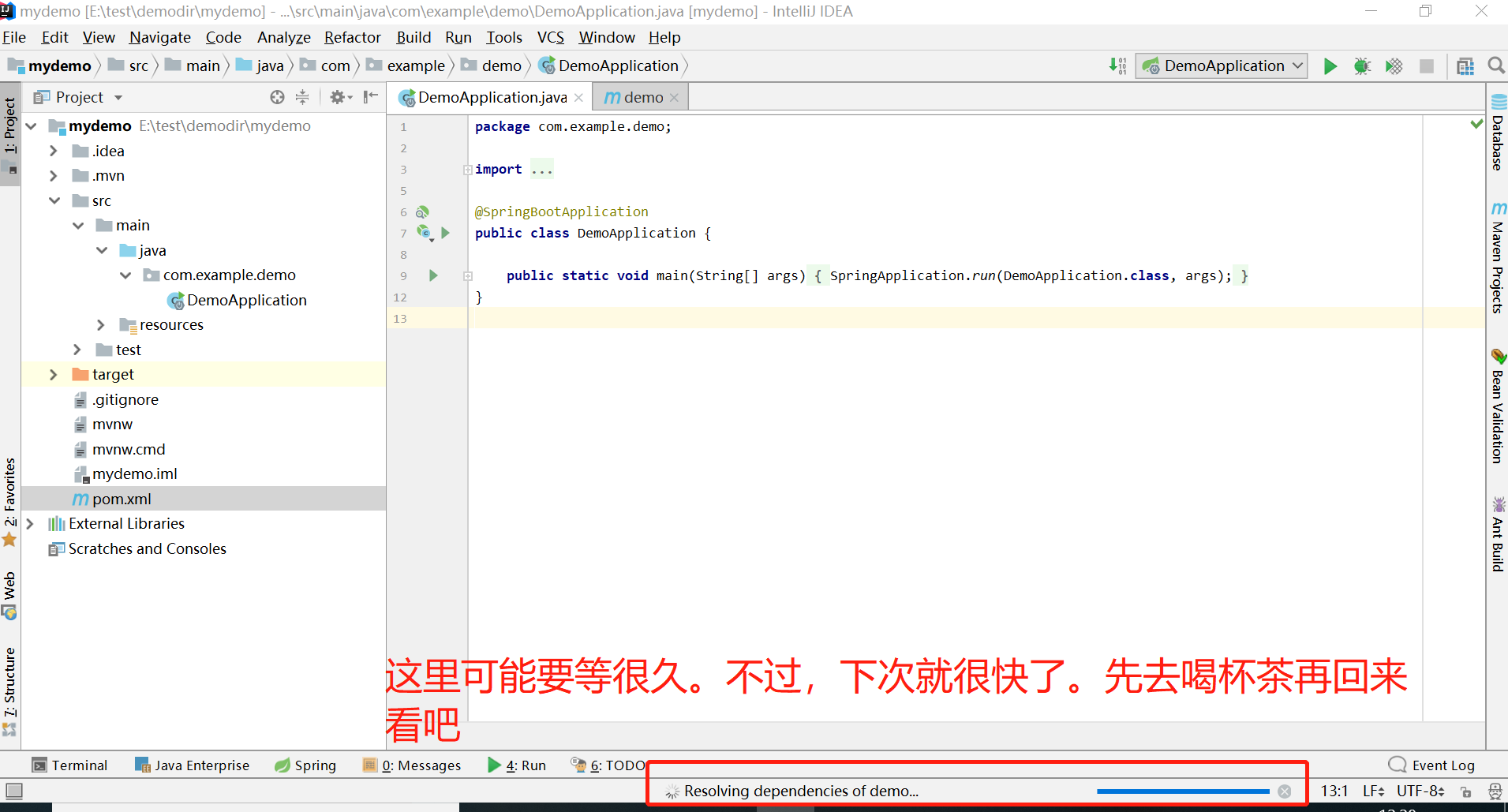Viewport: 1508px width, 812px height.
Task: Open the DemoApplication run configuration dropdown
Action: 1222,66
